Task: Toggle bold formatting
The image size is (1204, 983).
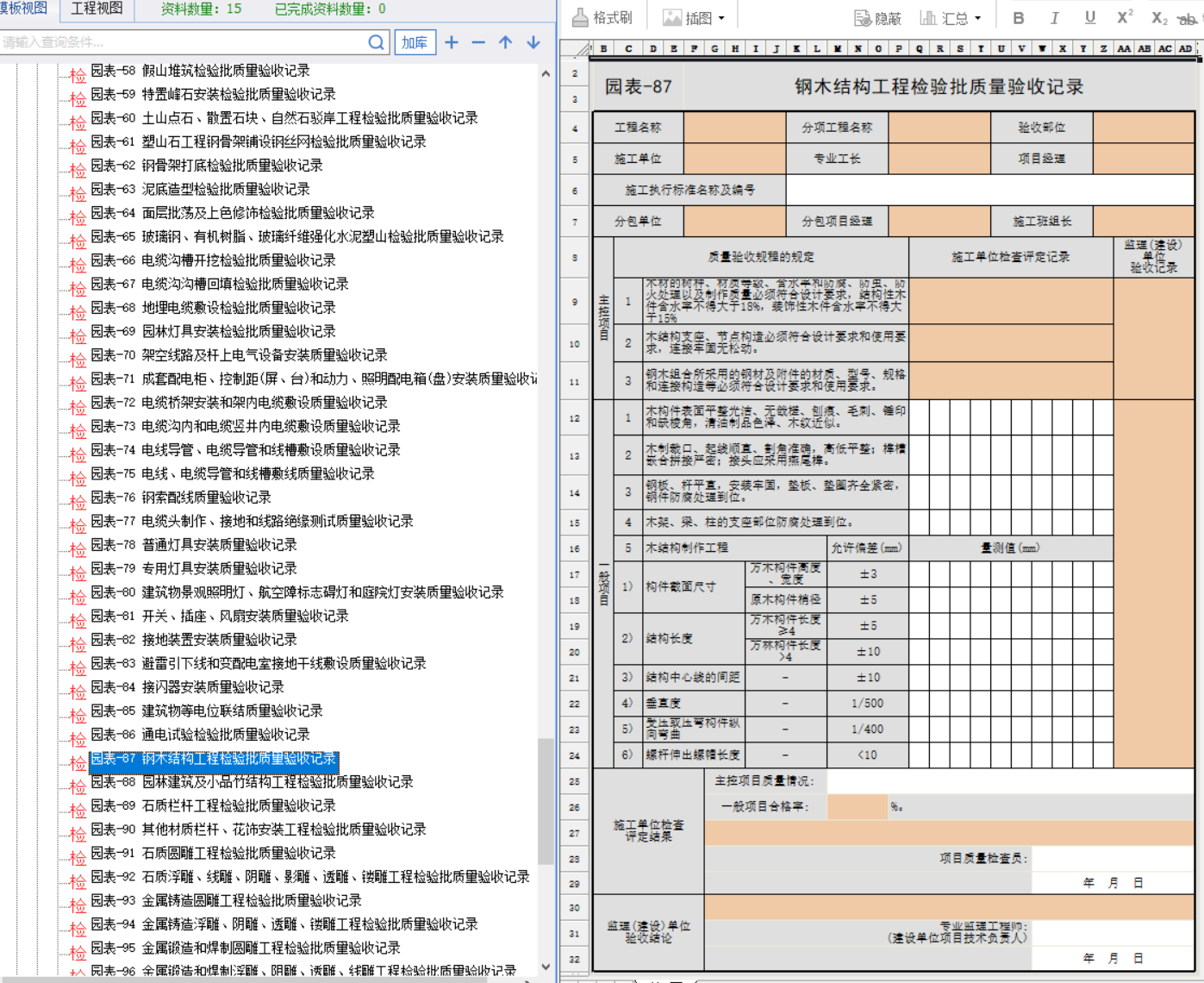Action: click(1019, 17)
